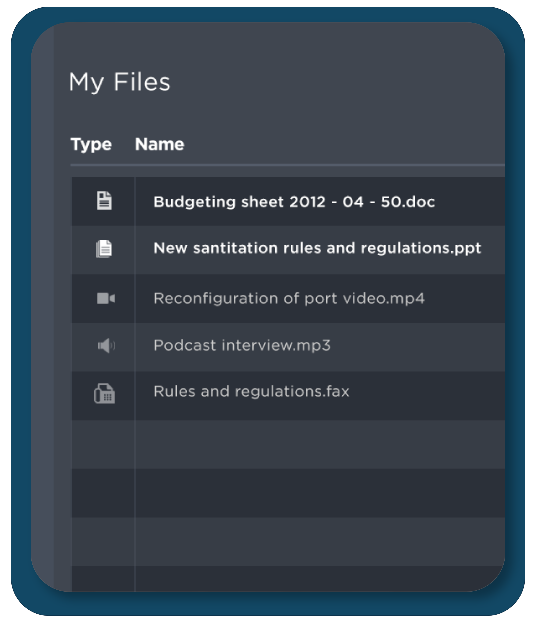The height and width of the screenshot is (623, 535).
Task: Click the video camera icon
Action: click(x=106, y=298)
